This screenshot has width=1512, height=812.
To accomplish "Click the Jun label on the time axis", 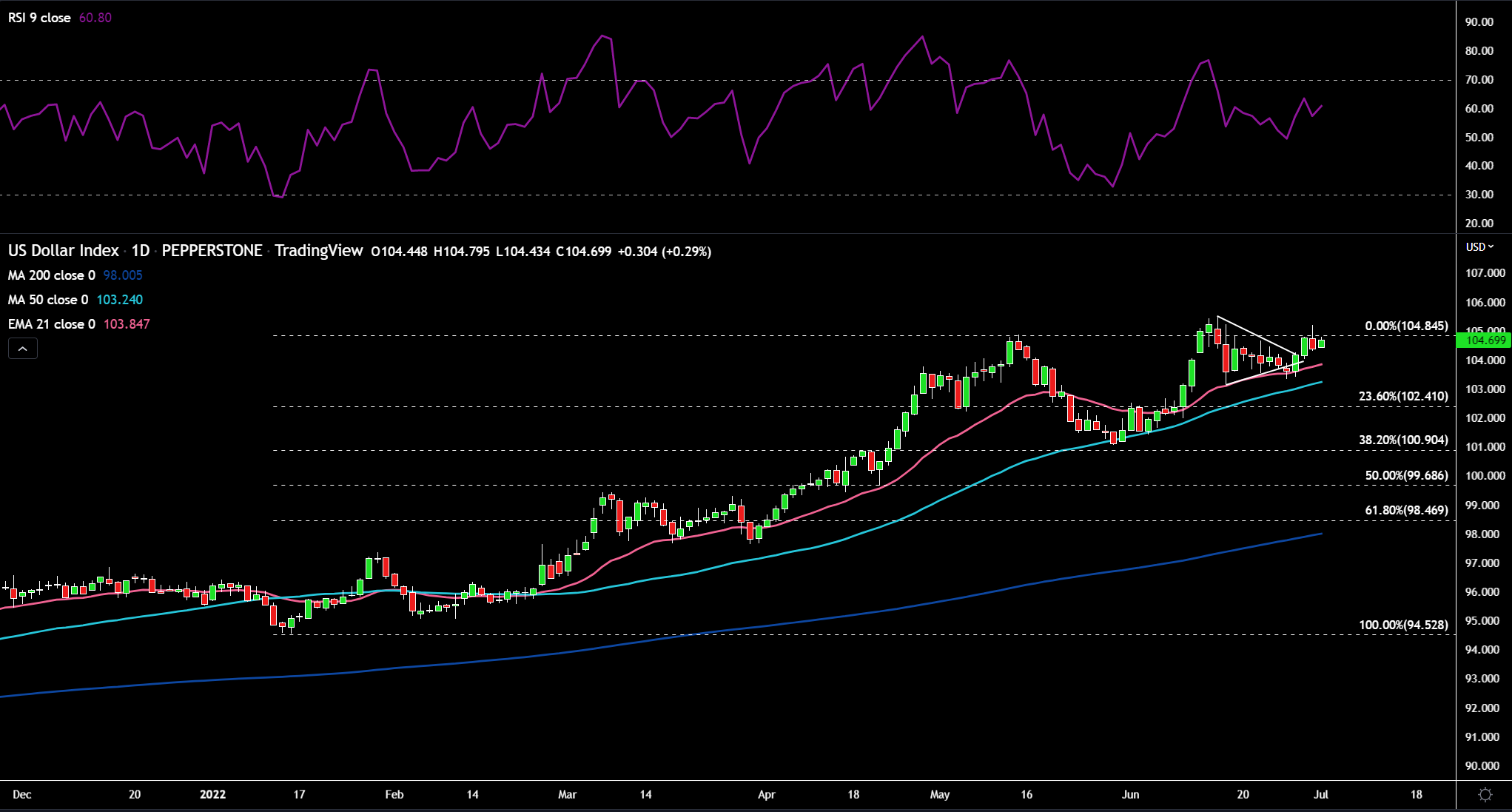I will click(x=1131, y=794).
